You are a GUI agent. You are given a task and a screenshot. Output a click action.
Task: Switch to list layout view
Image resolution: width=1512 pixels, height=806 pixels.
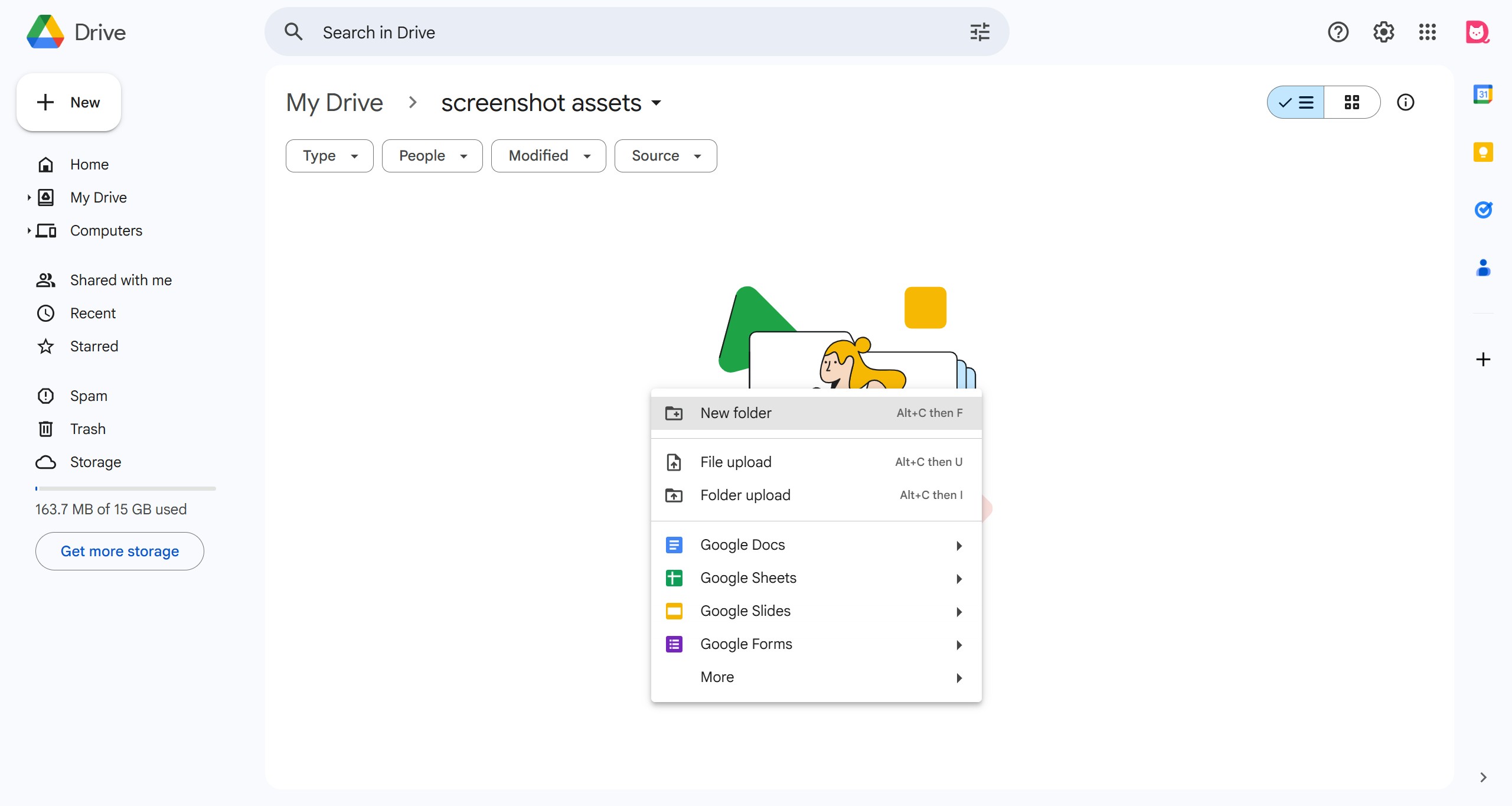[1295, 102]
